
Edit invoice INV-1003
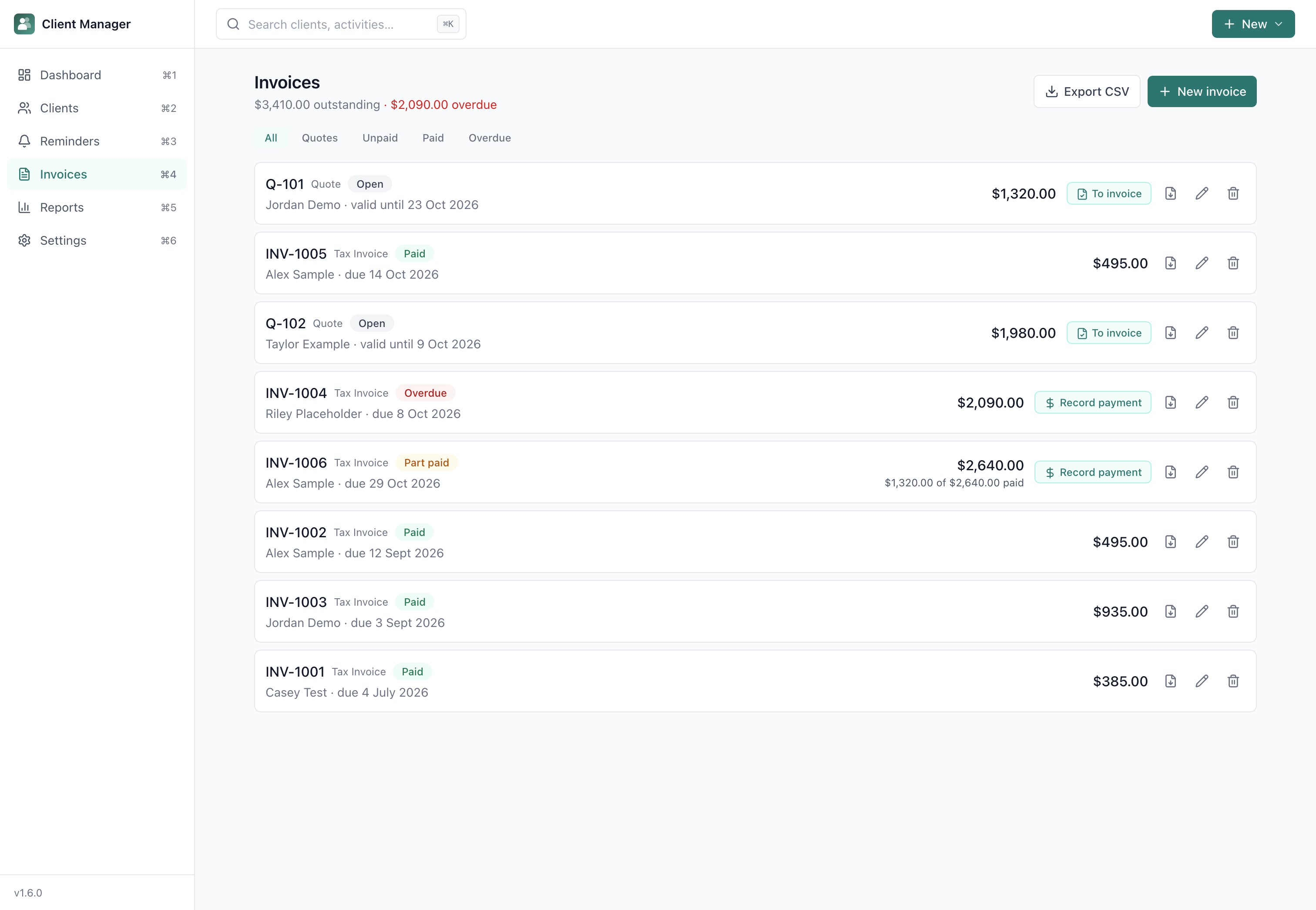point(1202,611)
